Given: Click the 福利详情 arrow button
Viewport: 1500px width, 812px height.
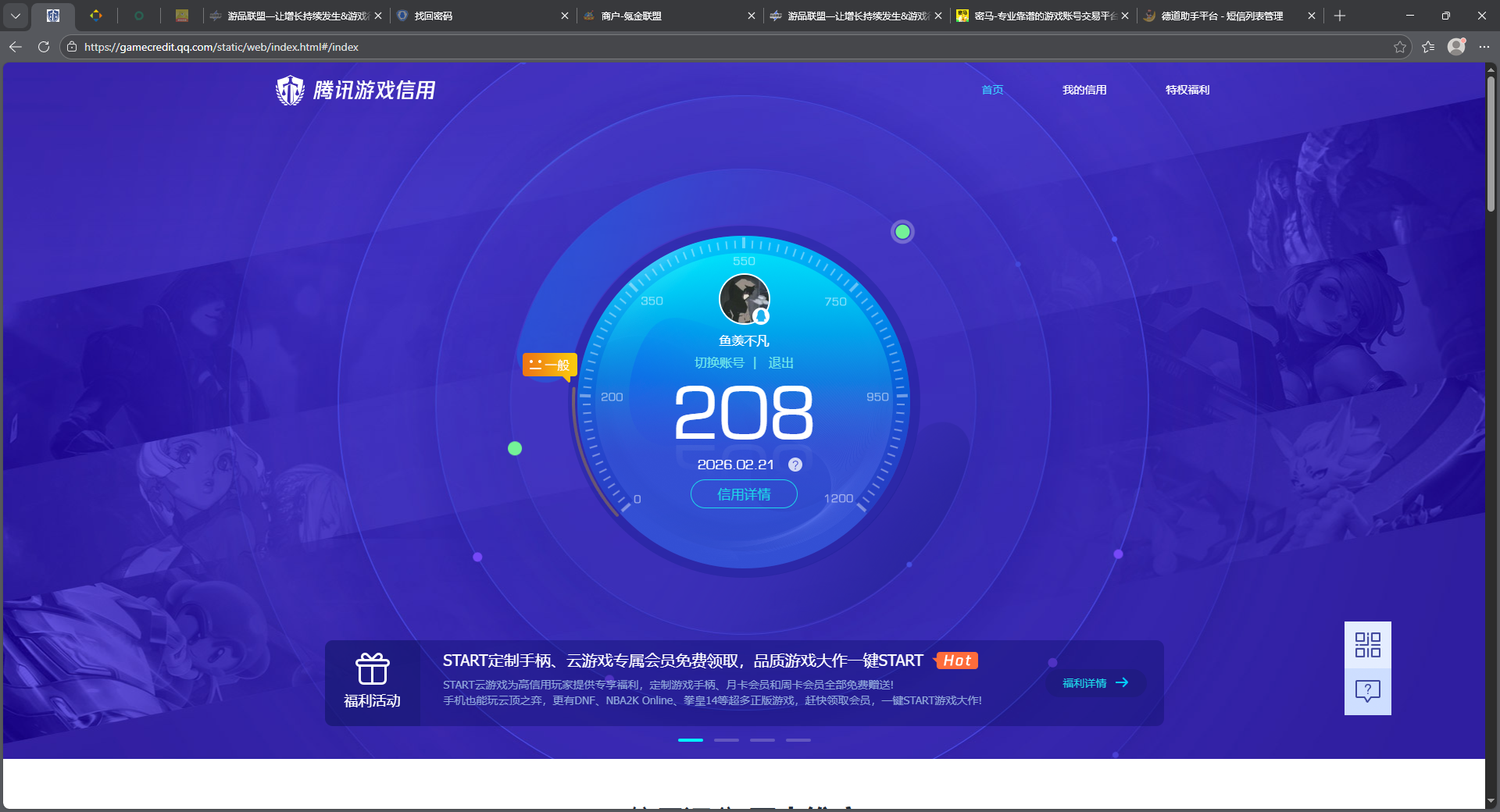Looking at the screenshot, I should [x=1095, y=682].
